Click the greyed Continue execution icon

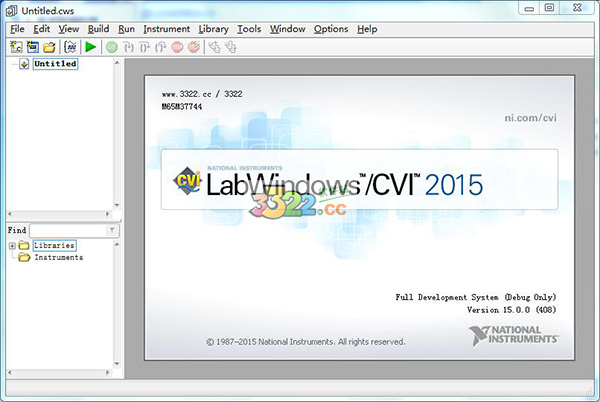pyautogui.click(x=111, y=47)
